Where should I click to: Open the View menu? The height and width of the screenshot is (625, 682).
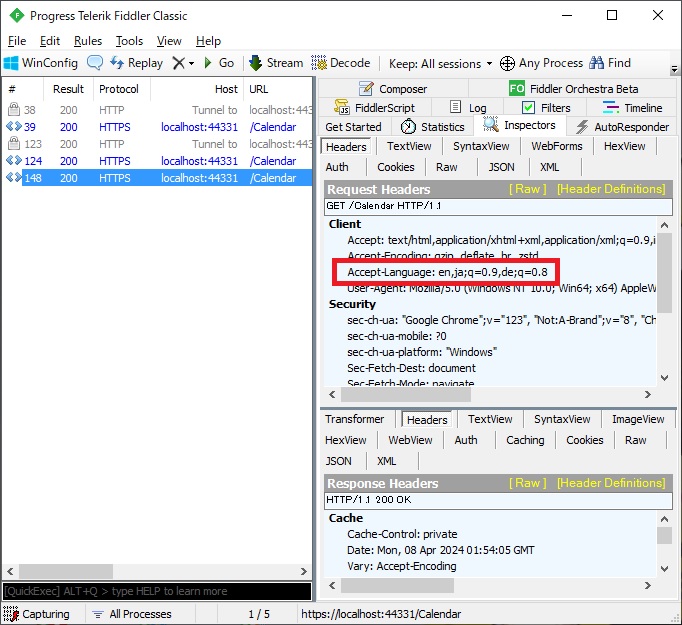169,41
